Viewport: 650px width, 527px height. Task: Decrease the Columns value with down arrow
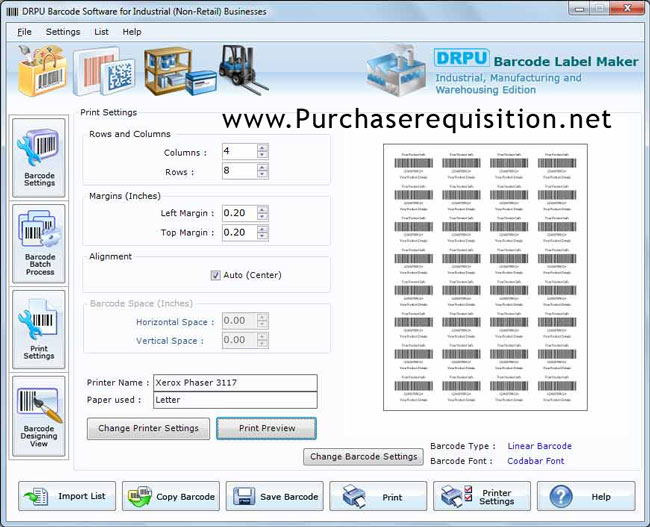pyautogui.click(x=262, y=155)
